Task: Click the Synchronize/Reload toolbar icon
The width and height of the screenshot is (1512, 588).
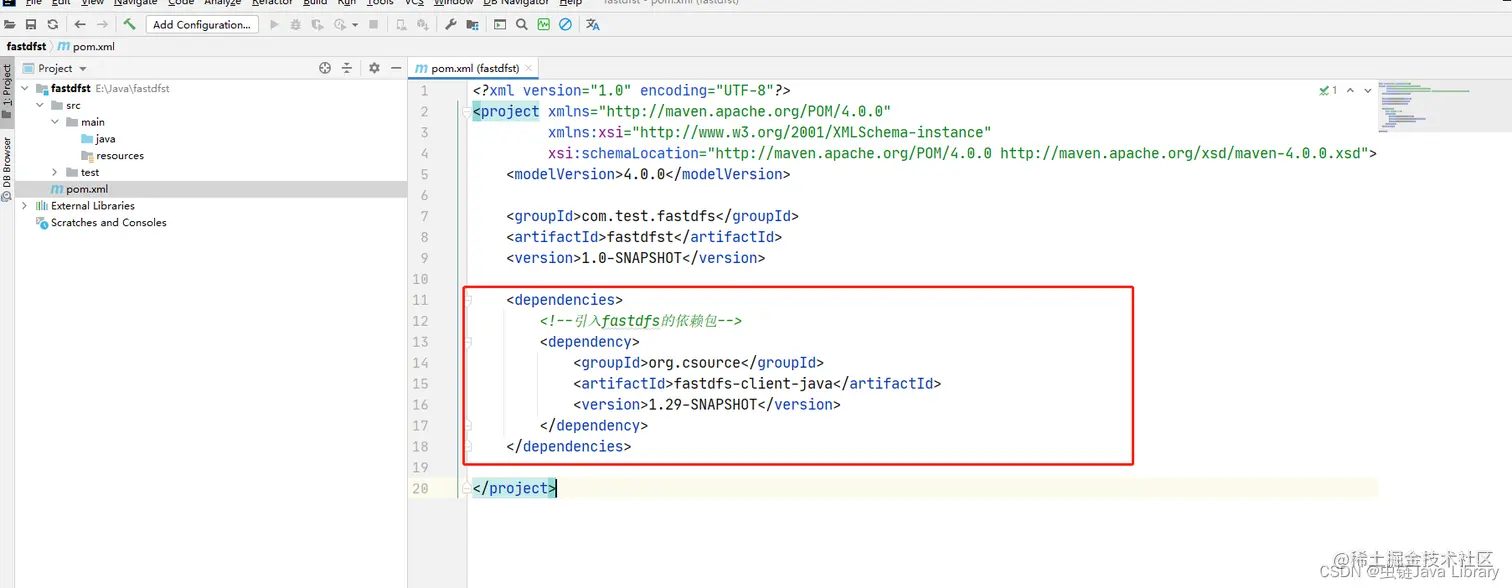Action: pos(52,24)
